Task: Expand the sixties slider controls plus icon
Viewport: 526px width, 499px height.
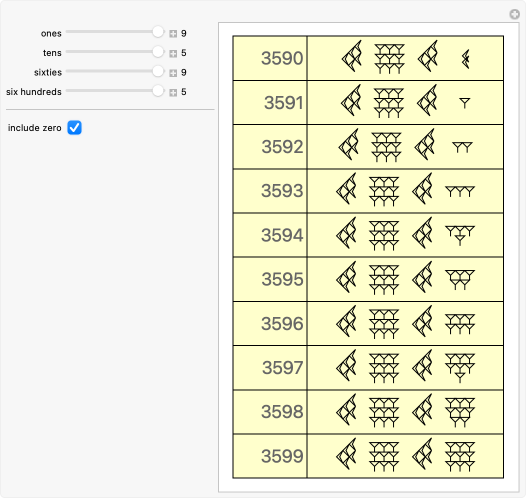Action: (x=173, y=73)
